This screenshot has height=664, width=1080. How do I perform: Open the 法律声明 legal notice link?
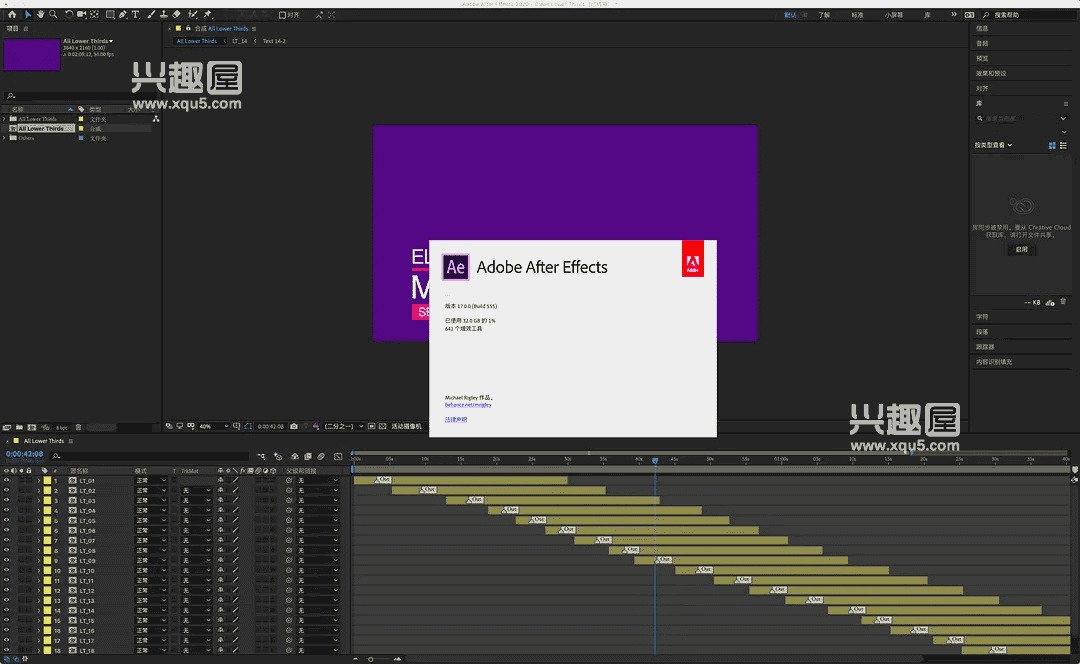pyautogui.click(x=456, y=419)
